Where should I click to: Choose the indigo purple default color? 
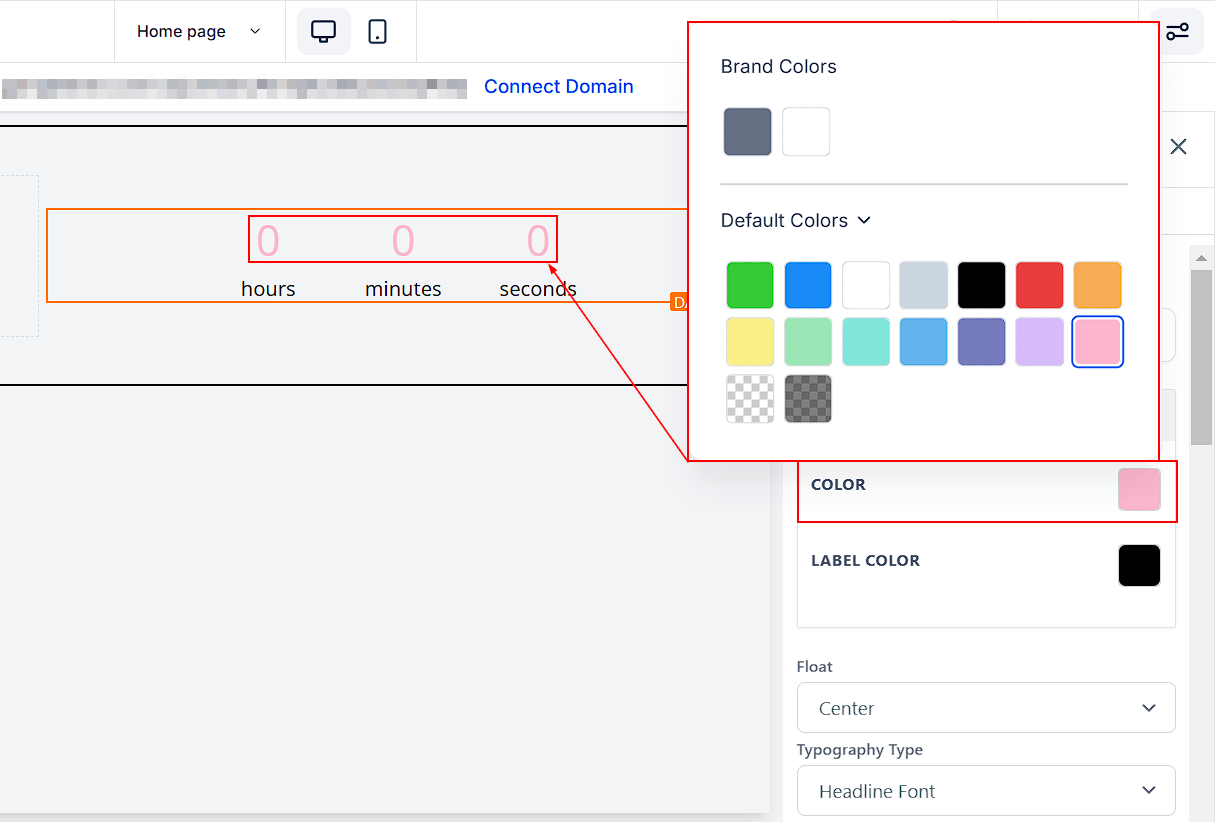(982, 342)
